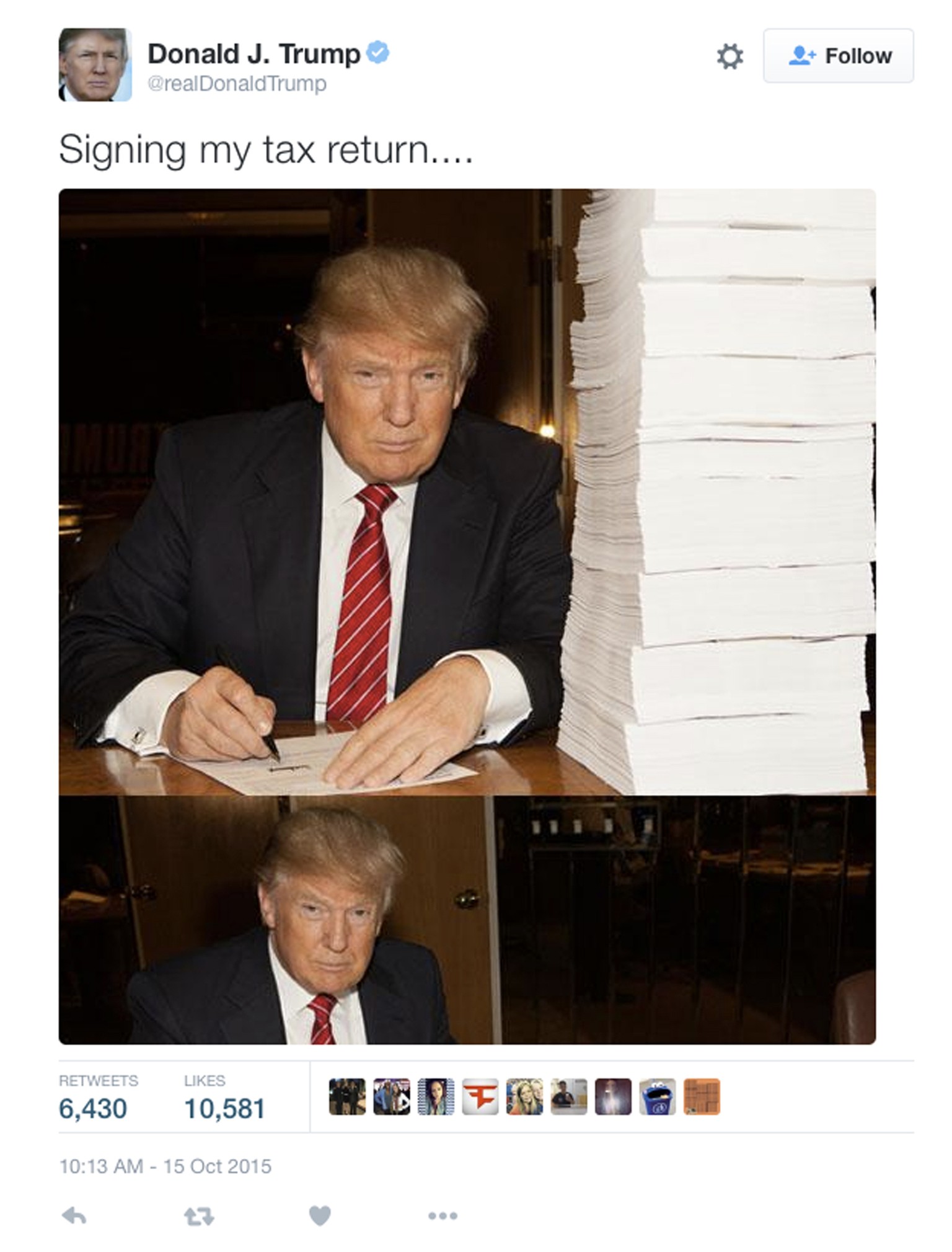This screenshot has height=1252, width=952.
Task: Click the 10:13 AM - 15 Oct 2015 timestamp
Action: click(165, 1166)
